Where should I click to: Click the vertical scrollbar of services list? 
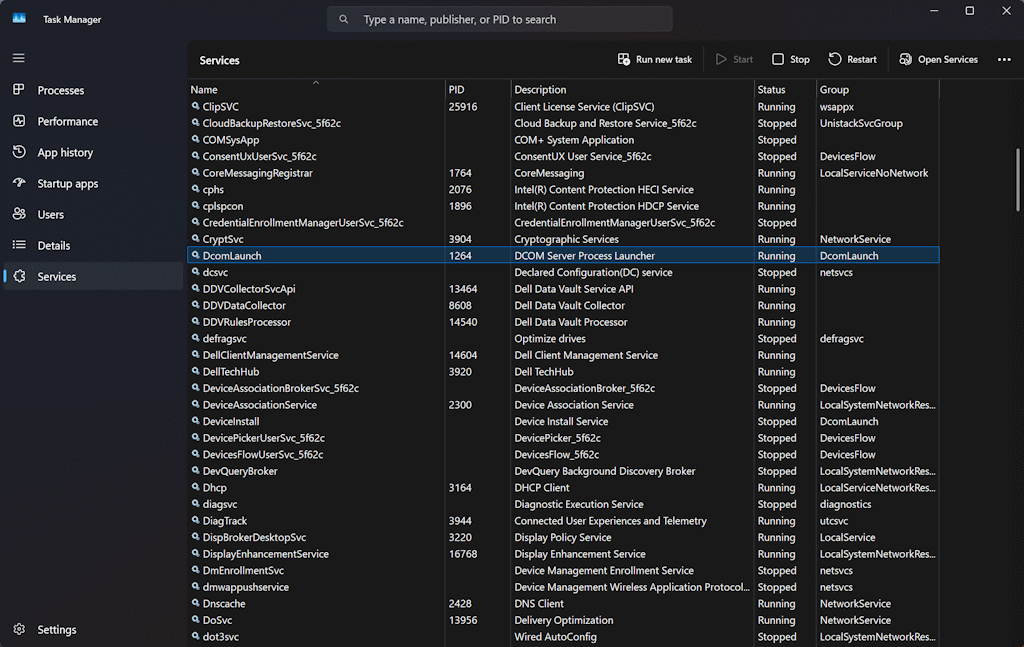tap(1018, 180)
